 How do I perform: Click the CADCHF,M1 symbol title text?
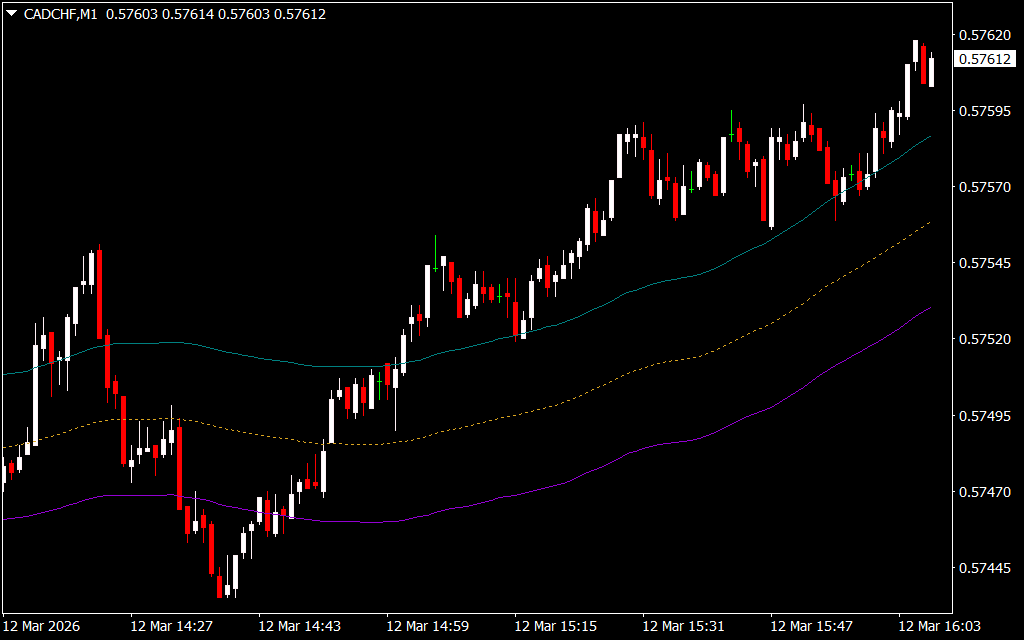coord(61,14)
